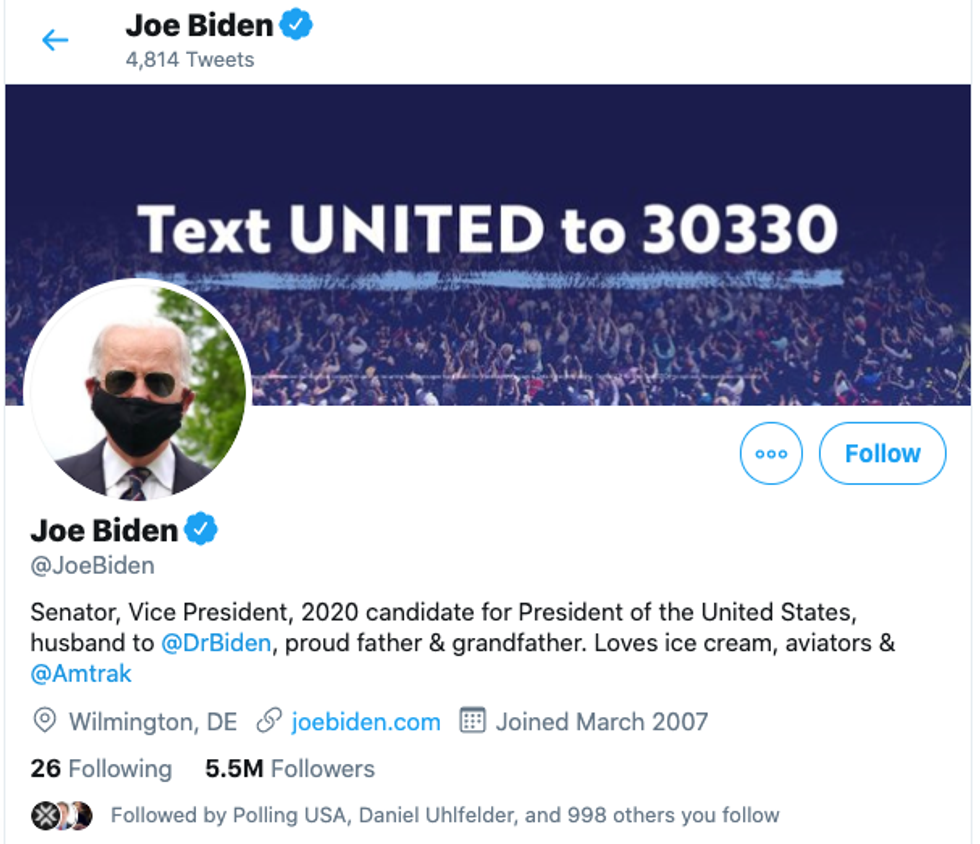This screenshot has height=844, width=980.
Task: View the 26 Following list
Action: click(101, 768)
